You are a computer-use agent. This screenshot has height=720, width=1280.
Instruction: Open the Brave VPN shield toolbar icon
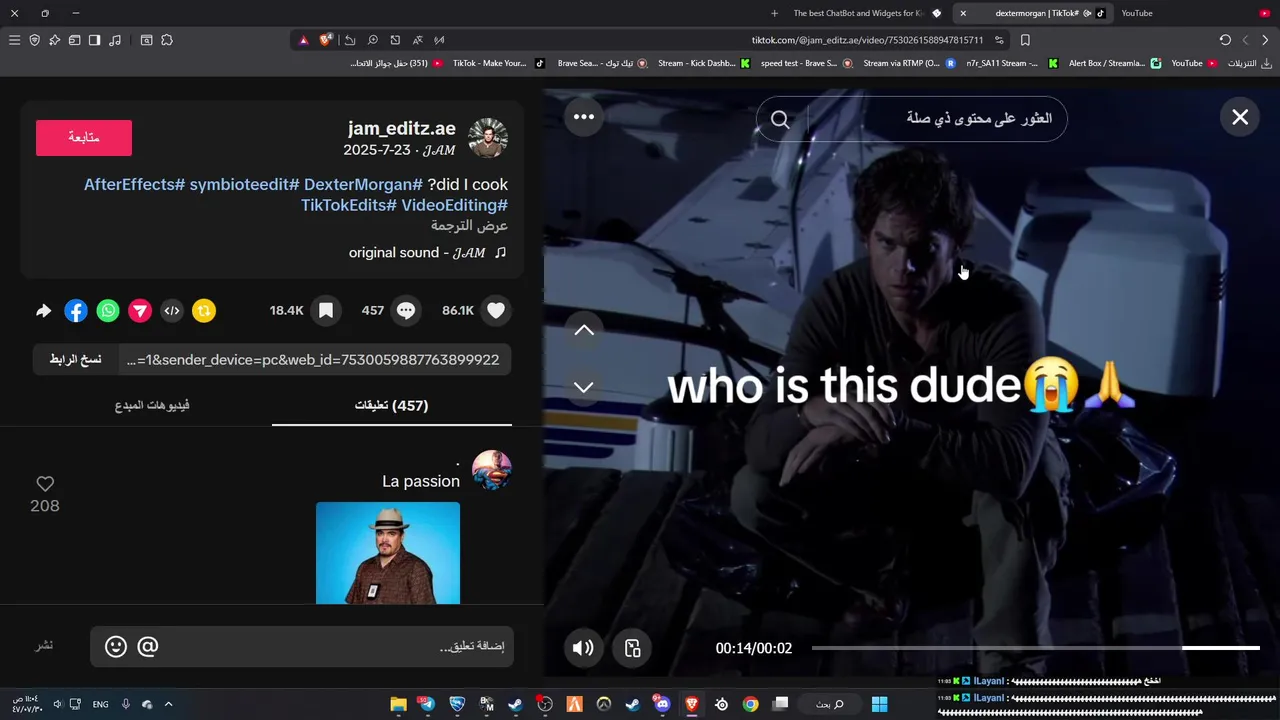(x=35, y=40)
